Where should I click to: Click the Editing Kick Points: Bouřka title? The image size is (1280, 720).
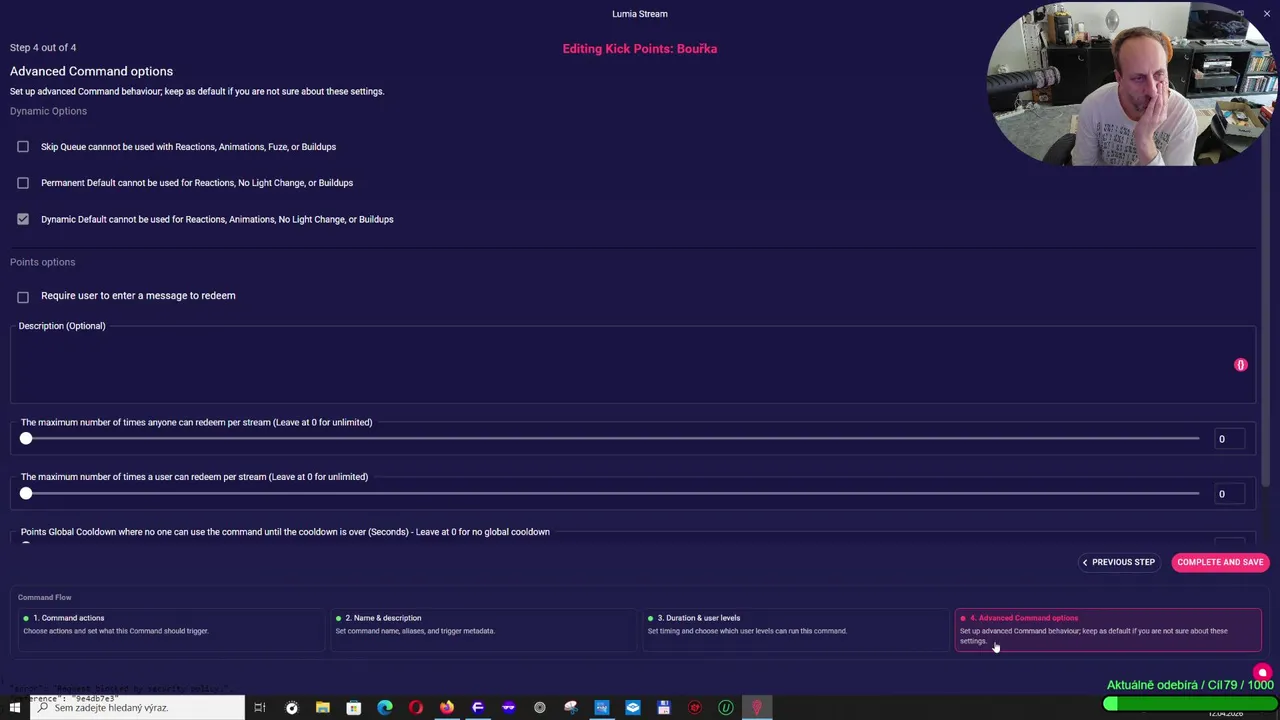[x=640, y=48]
